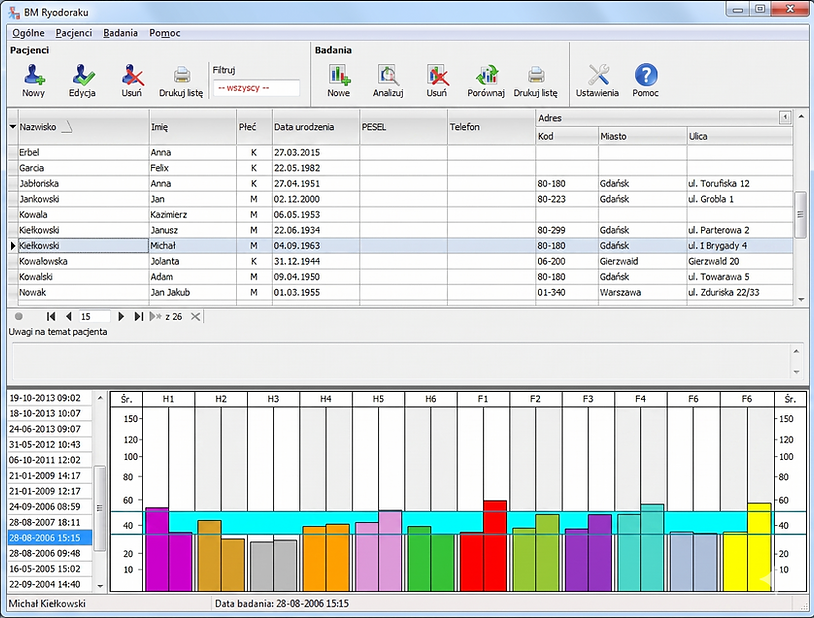This screenshot has height=618, width=814.
Task: Click the record number field showing 15
Action: tap(94, 316)
